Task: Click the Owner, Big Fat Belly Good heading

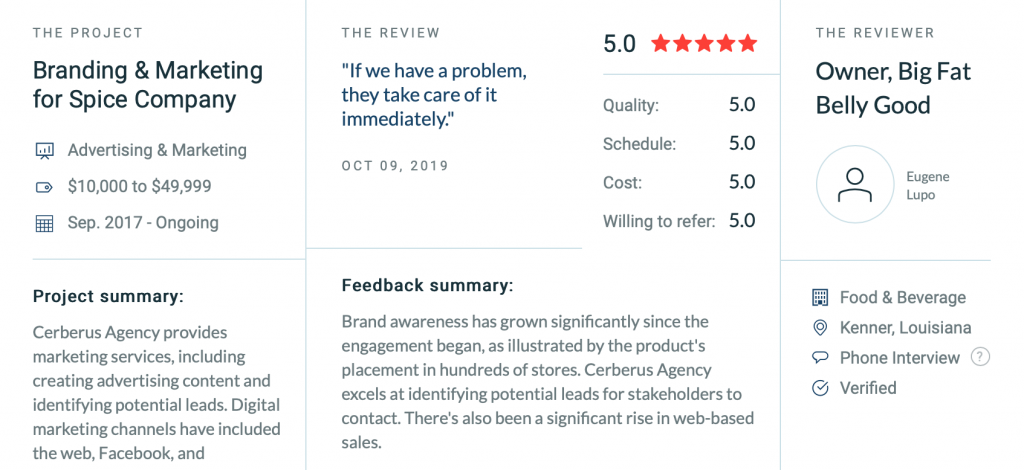Action: point(893,88)
